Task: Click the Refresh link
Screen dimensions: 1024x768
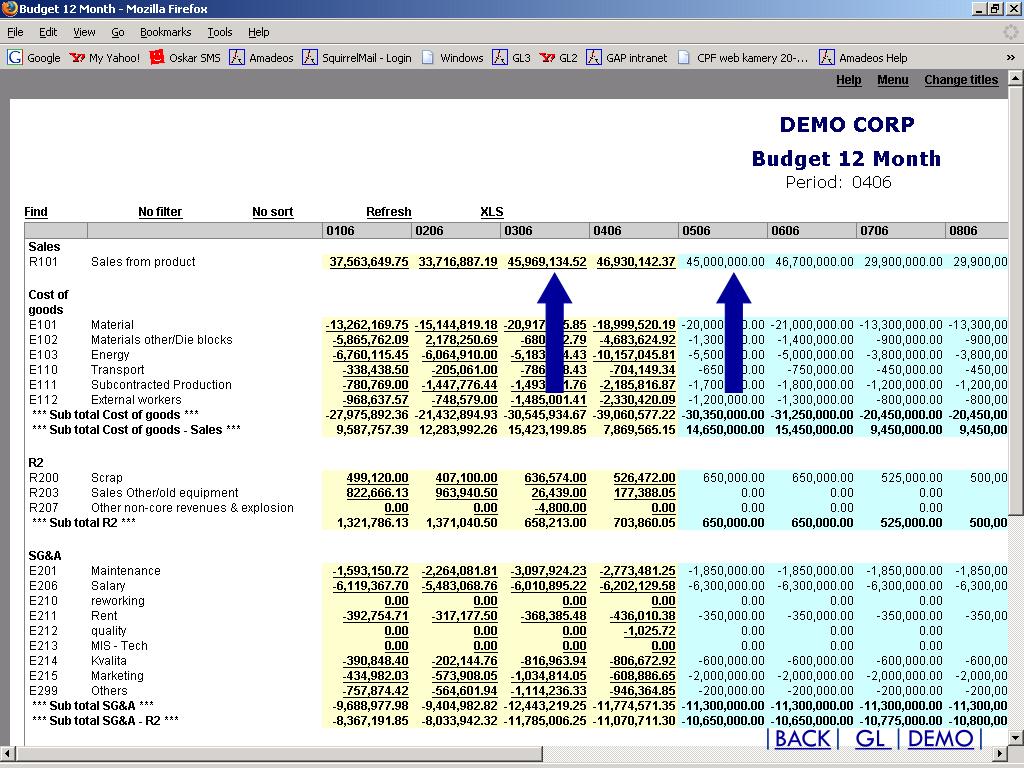Action: pyautogui.click(x=389, y=212)
